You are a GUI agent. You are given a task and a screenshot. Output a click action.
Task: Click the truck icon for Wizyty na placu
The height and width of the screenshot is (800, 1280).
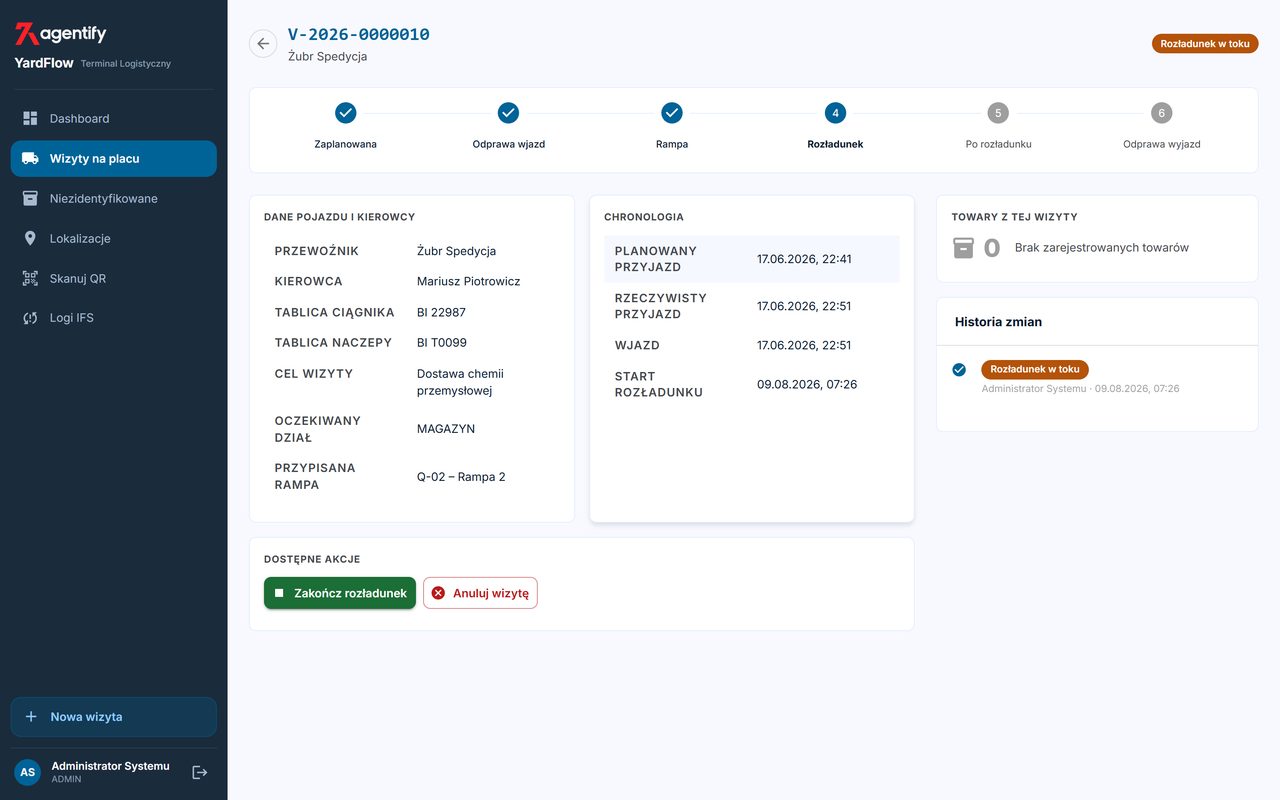tap(30, 158)
